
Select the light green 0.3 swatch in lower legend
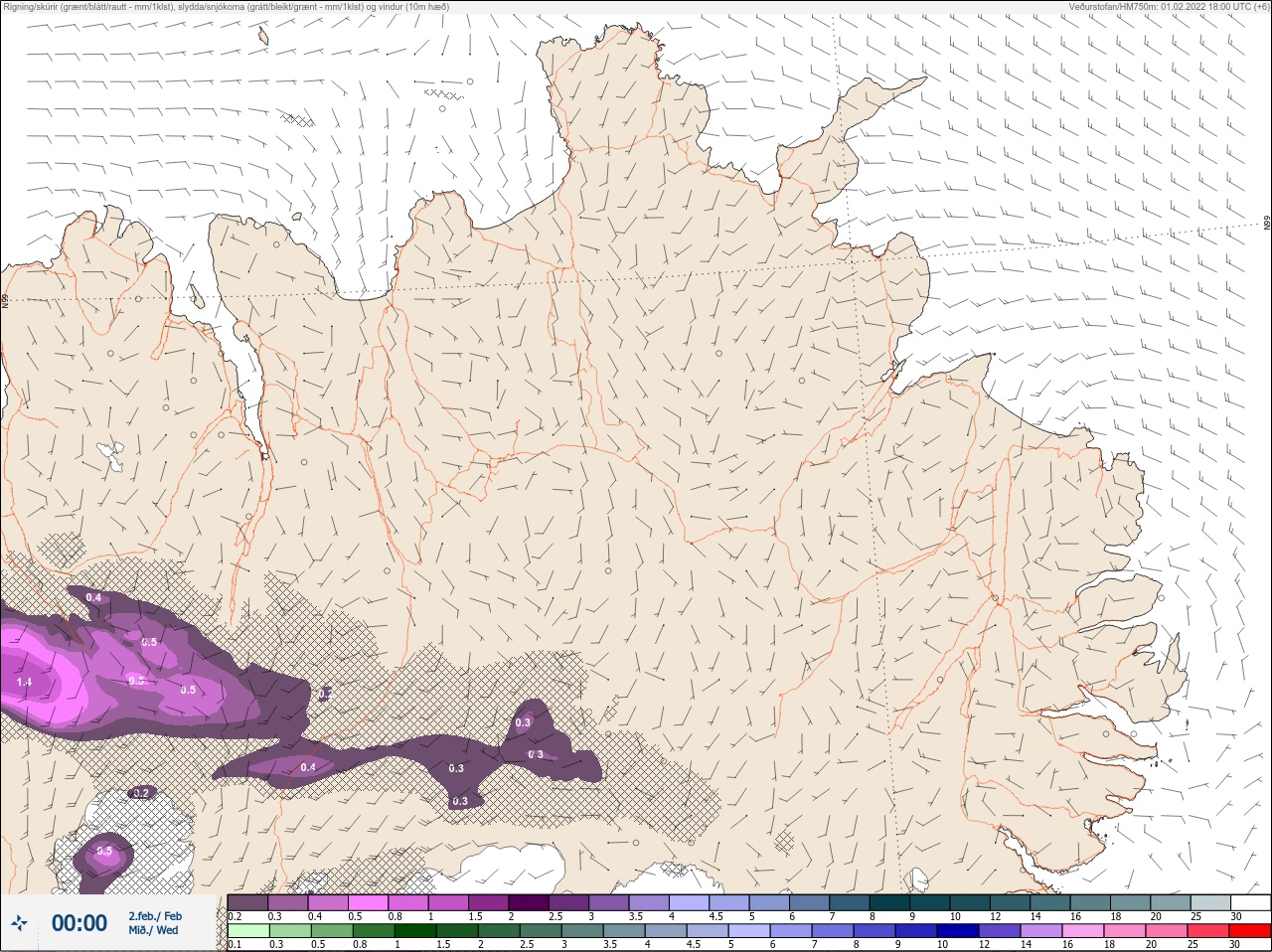coord(291,931)
